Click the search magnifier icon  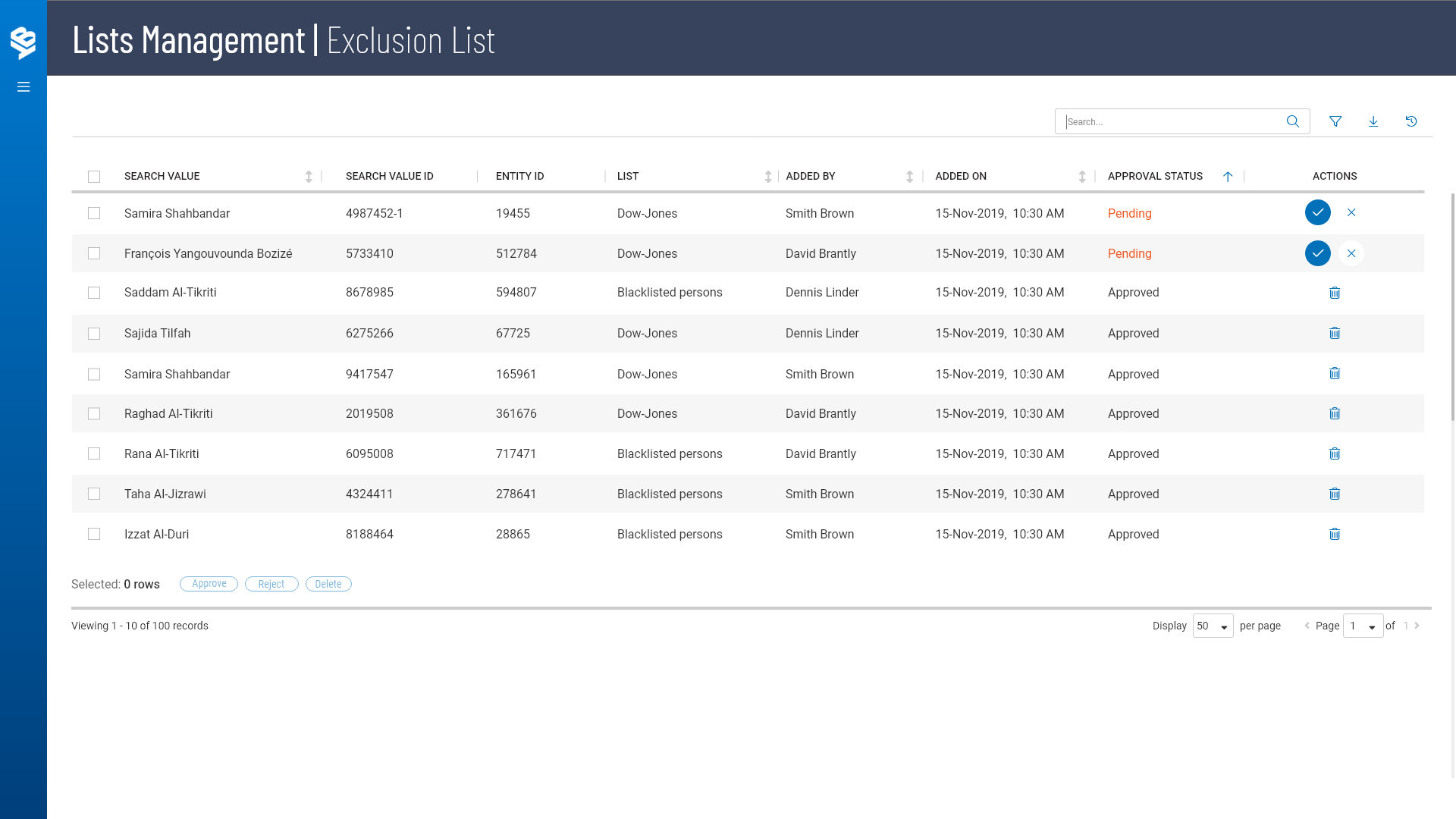click(x=1293, y=121)
